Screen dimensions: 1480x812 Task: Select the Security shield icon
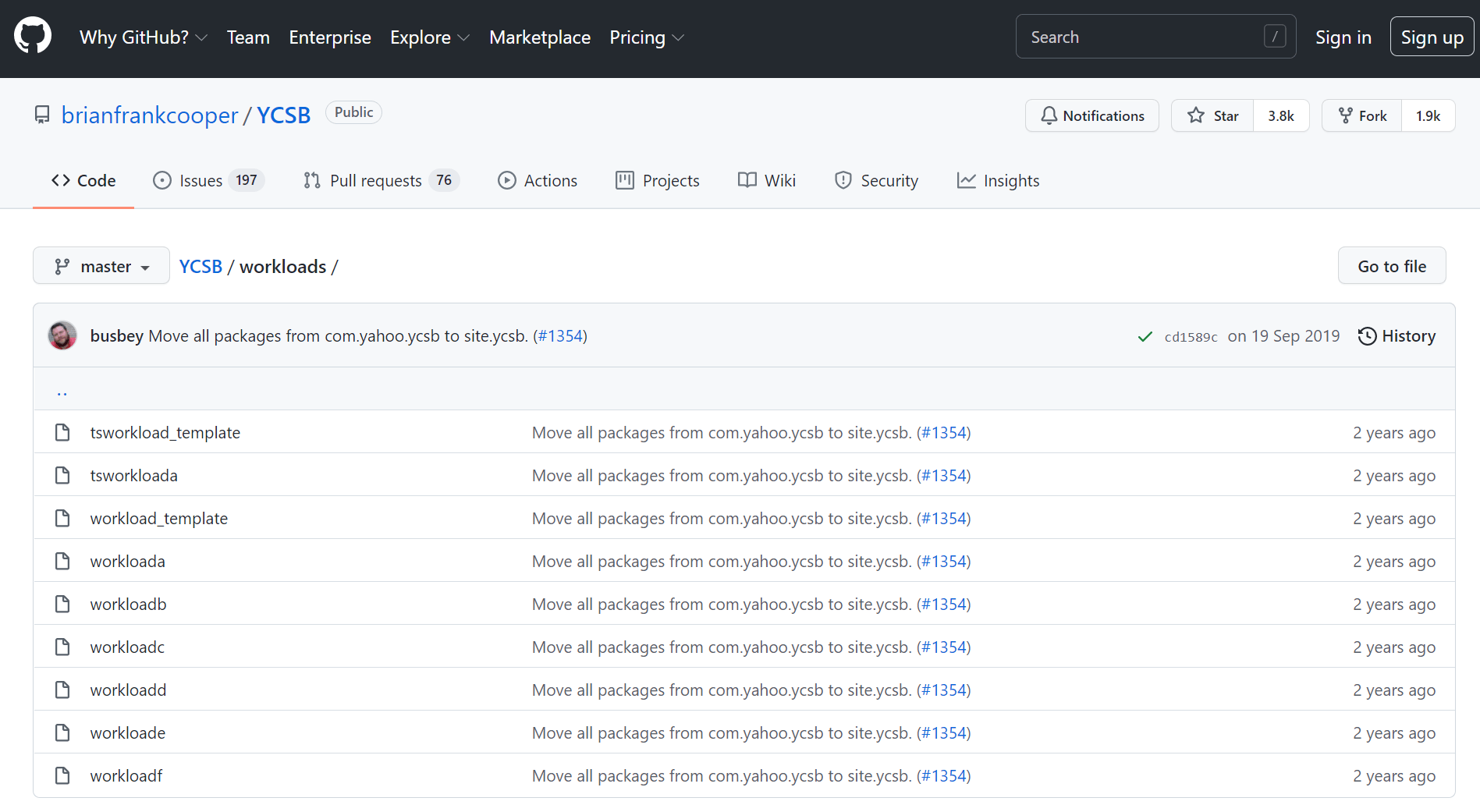pos(843,180)
